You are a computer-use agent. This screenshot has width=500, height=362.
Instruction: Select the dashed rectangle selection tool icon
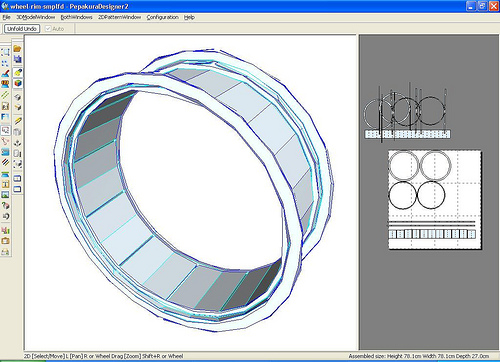pos(5,52)
